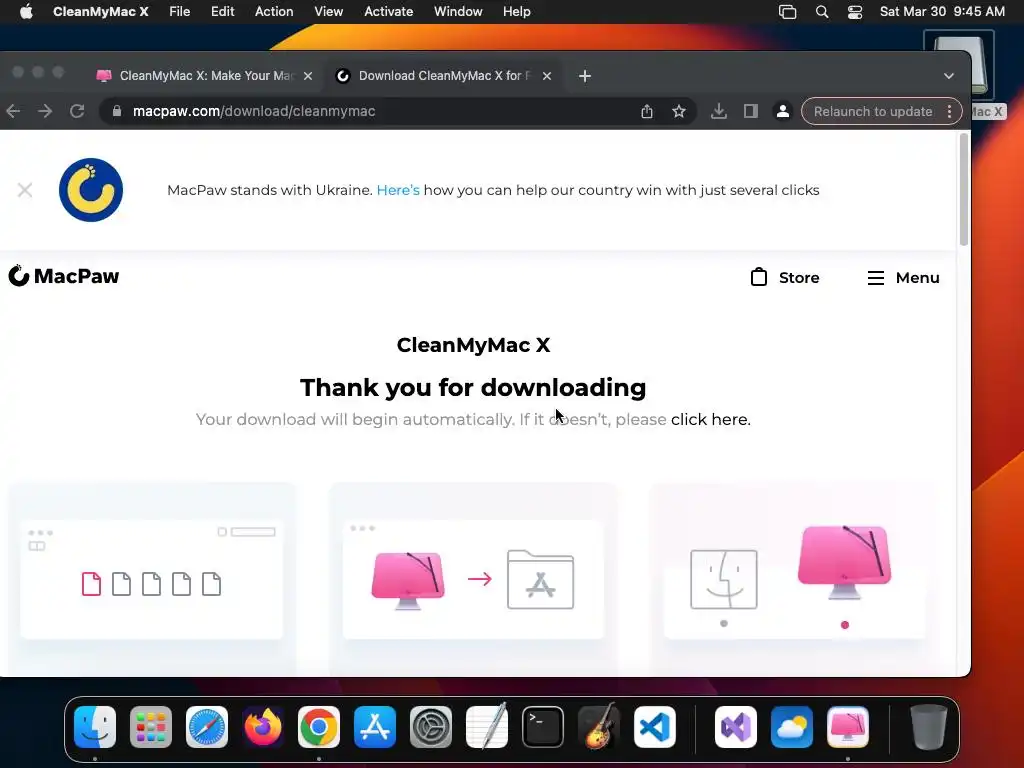Open the CleanMyMac X application menu
Screen dimensions: 1024x768
click(101, 12)
